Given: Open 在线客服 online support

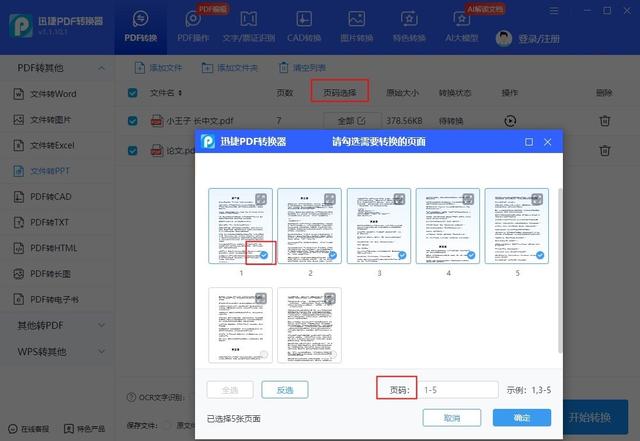Looking at the screenshot, I should 29,429.
